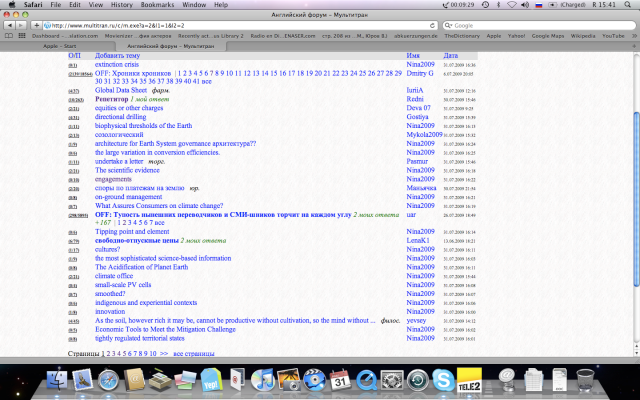The width and height of the screenshot is (640, 400).
Task: Click the Bluetooth status icon
Action: (498, 4)
